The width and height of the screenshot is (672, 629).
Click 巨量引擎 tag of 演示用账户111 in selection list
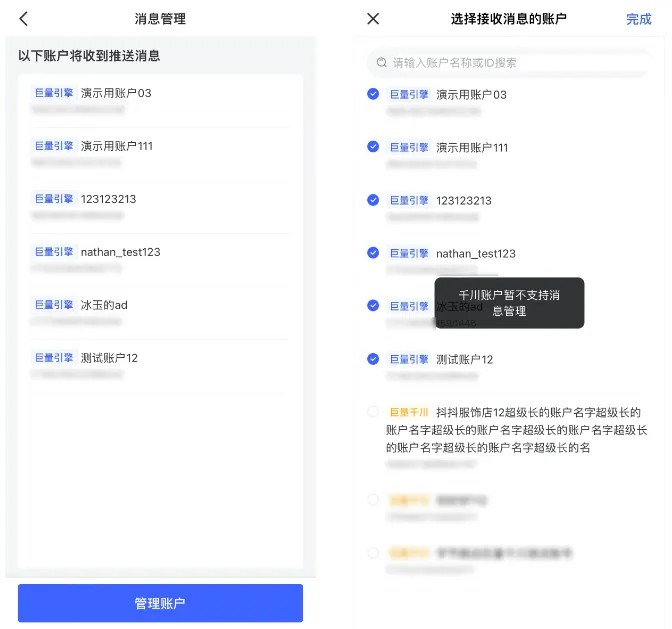pyautogui.click(x=409, y=148)
